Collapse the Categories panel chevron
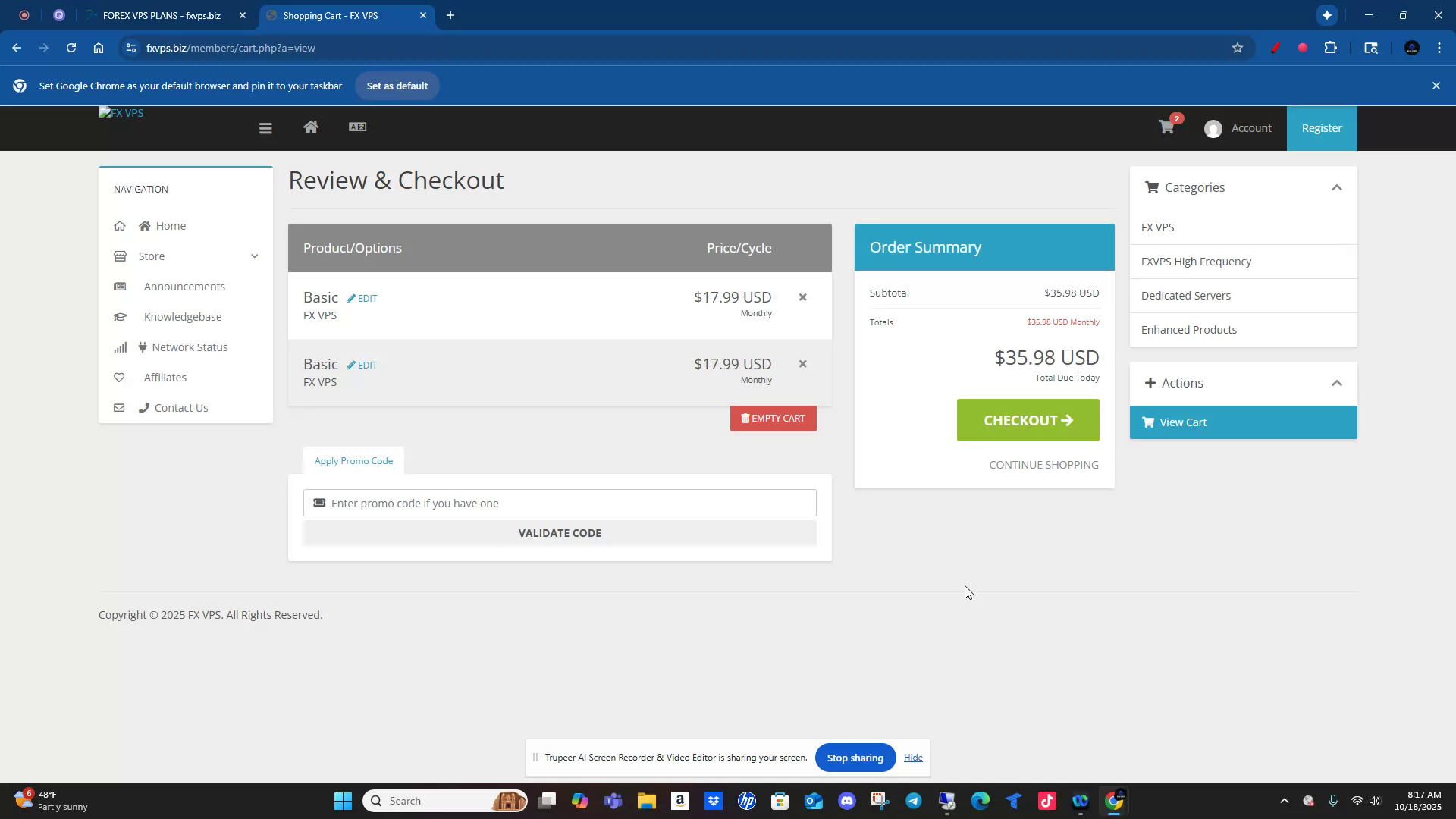The width and height of the screenshot is (1456, 819). (1337, 187)
